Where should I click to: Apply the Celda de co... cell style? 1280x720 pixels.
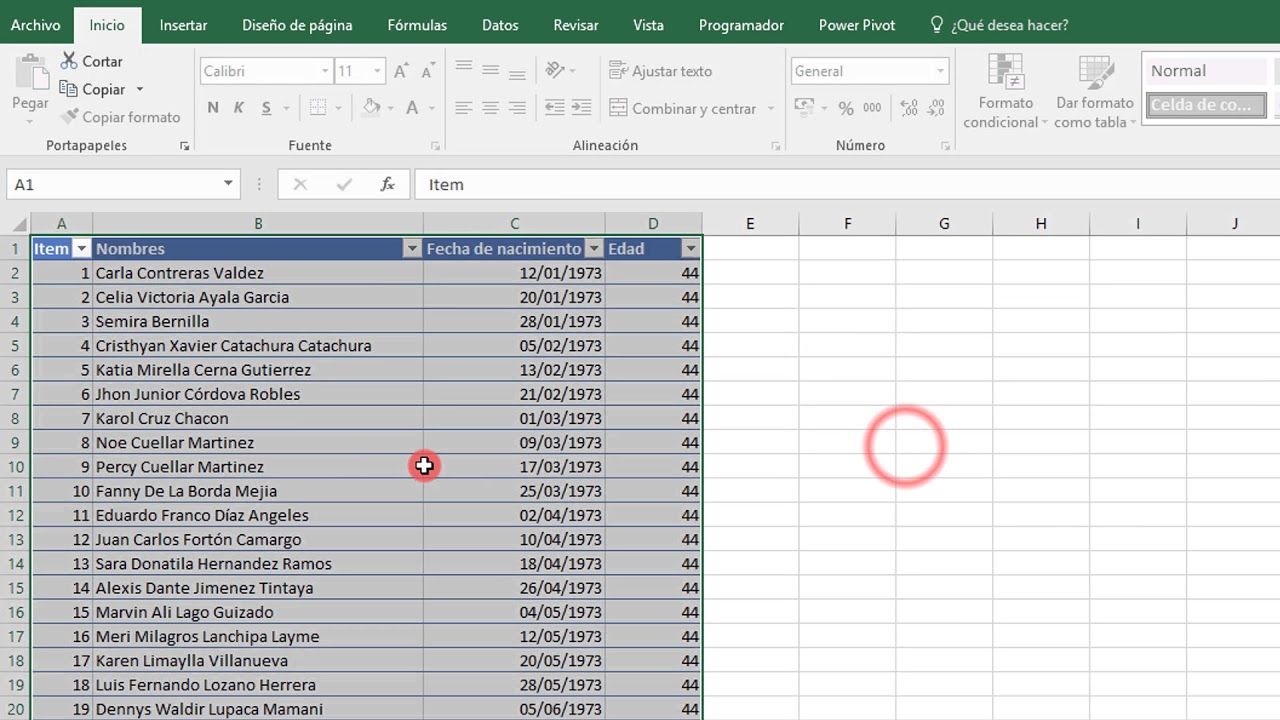point(1206,104)
